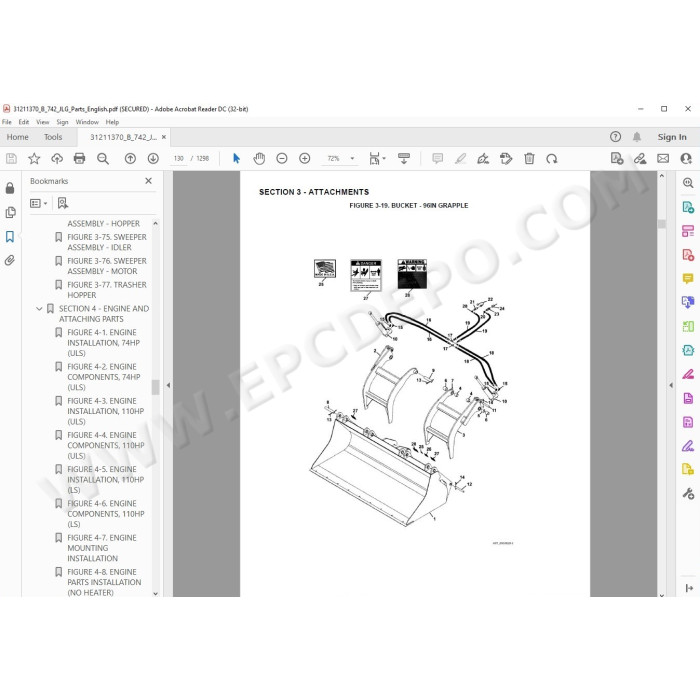
Task: Open bookmark Figure 3-75 Sweeper Assembly Idler
Action: [107, 242]
